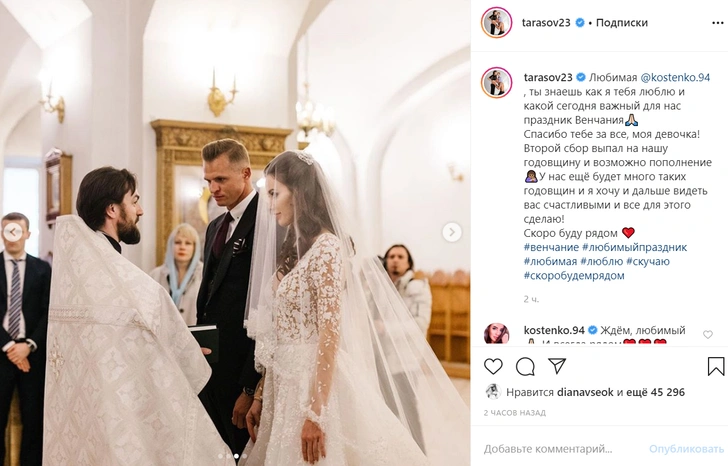728x466 pixels.
Task: Open tarasov23 profile picture in header
Action: 496,22
